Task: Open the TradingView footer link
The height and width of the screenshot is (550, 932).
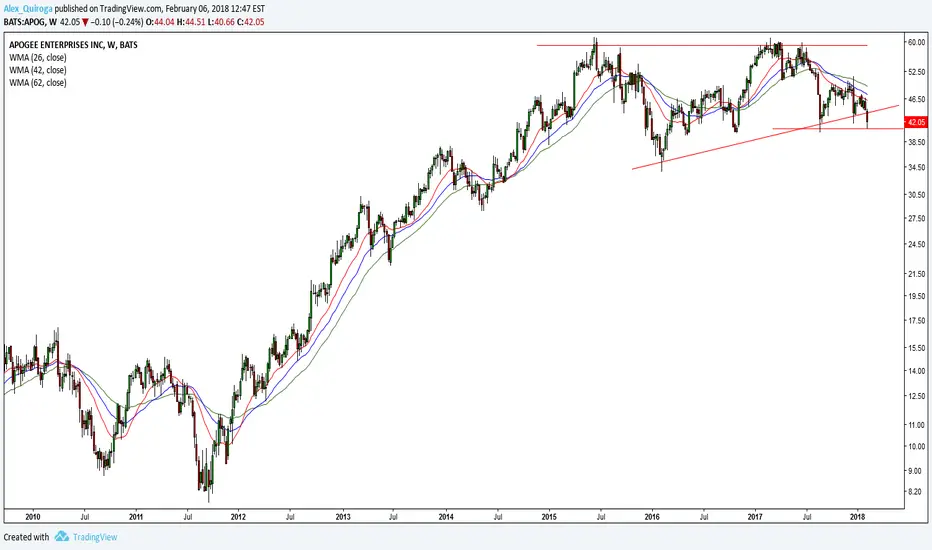Action: (95, 537)
